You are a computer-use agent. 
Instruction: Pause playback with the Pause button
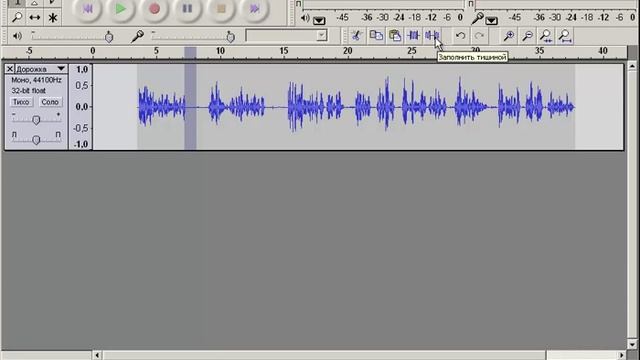(187, 9)
